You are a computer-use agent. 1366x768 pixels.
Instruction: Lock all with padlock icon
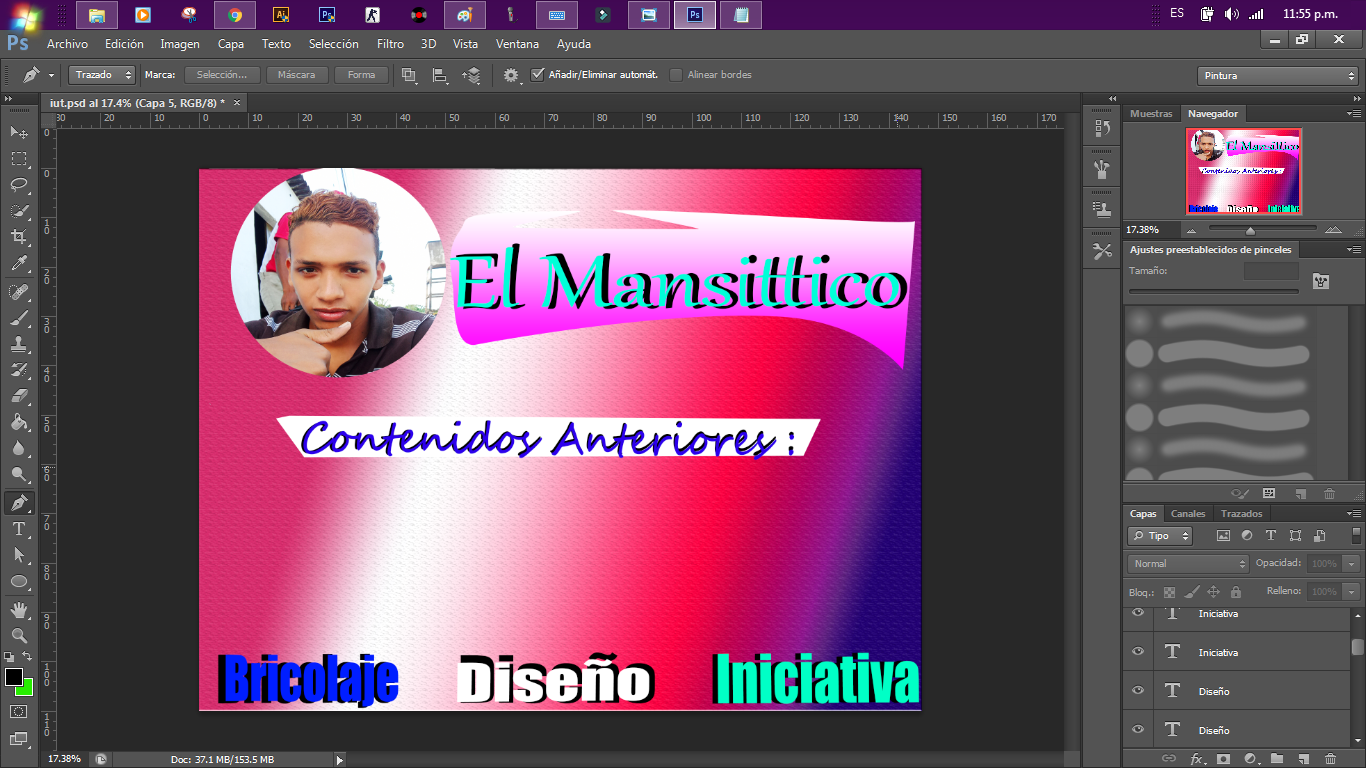coord(1236,592)
